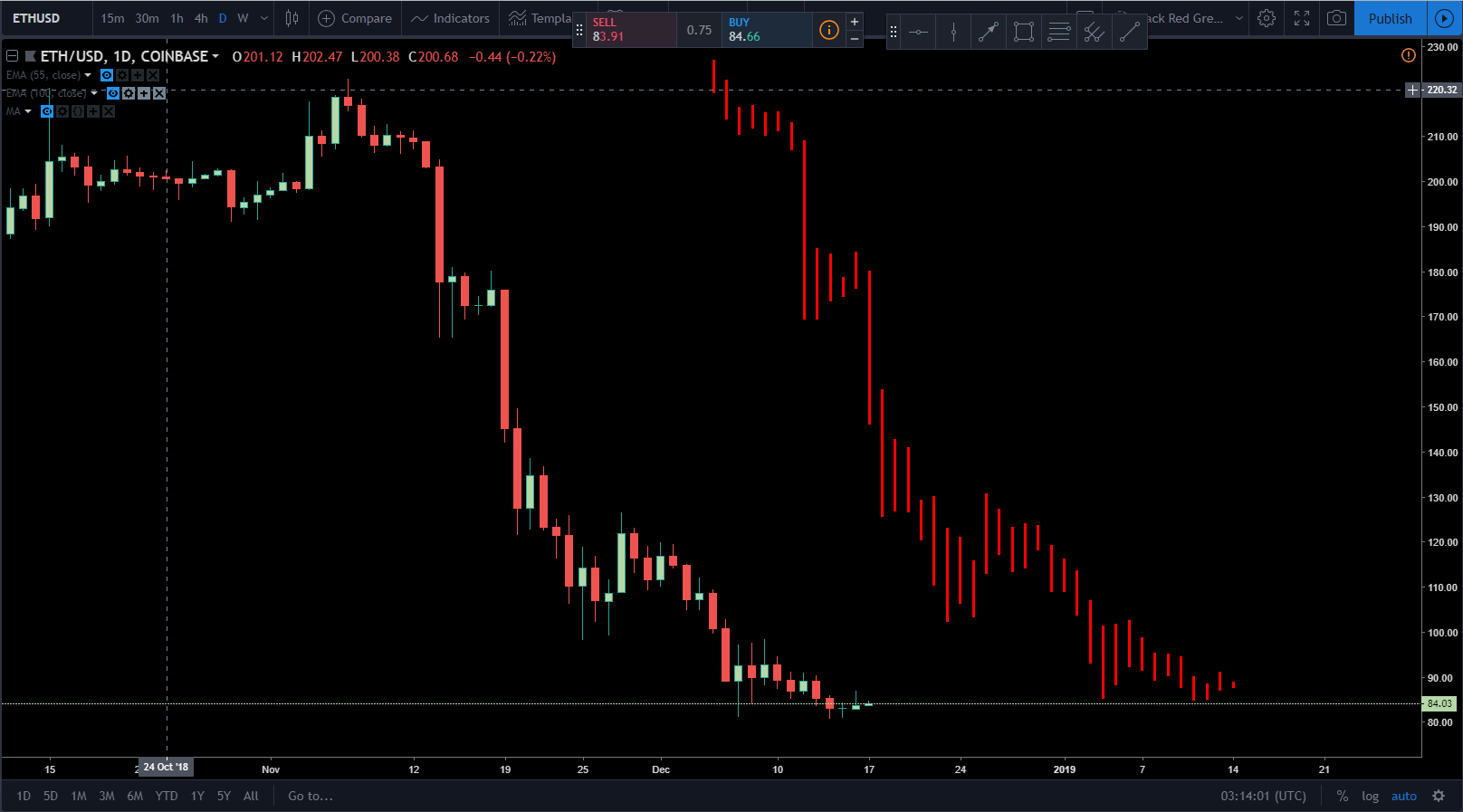Select the arrow line drawing tool

coord(989,33)
